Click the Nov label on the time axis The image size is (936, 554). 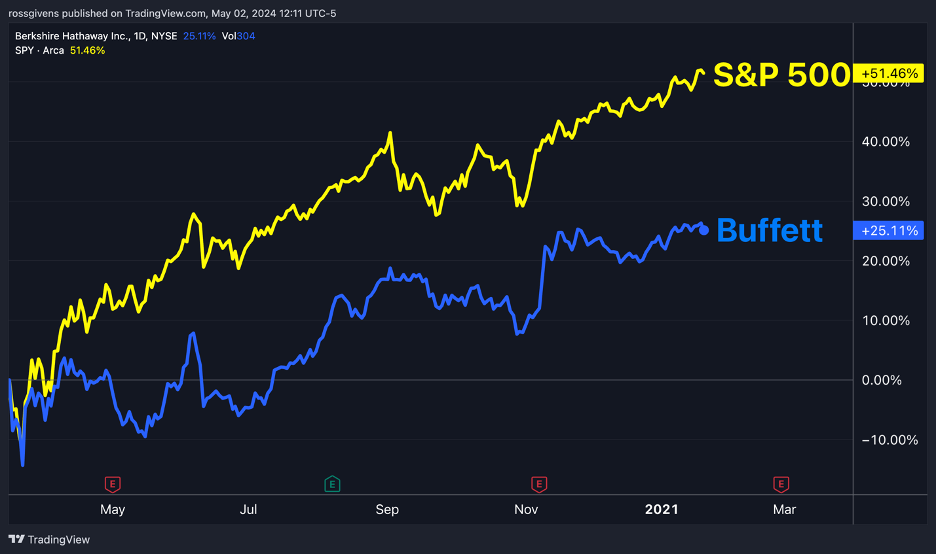pos(526,509)
